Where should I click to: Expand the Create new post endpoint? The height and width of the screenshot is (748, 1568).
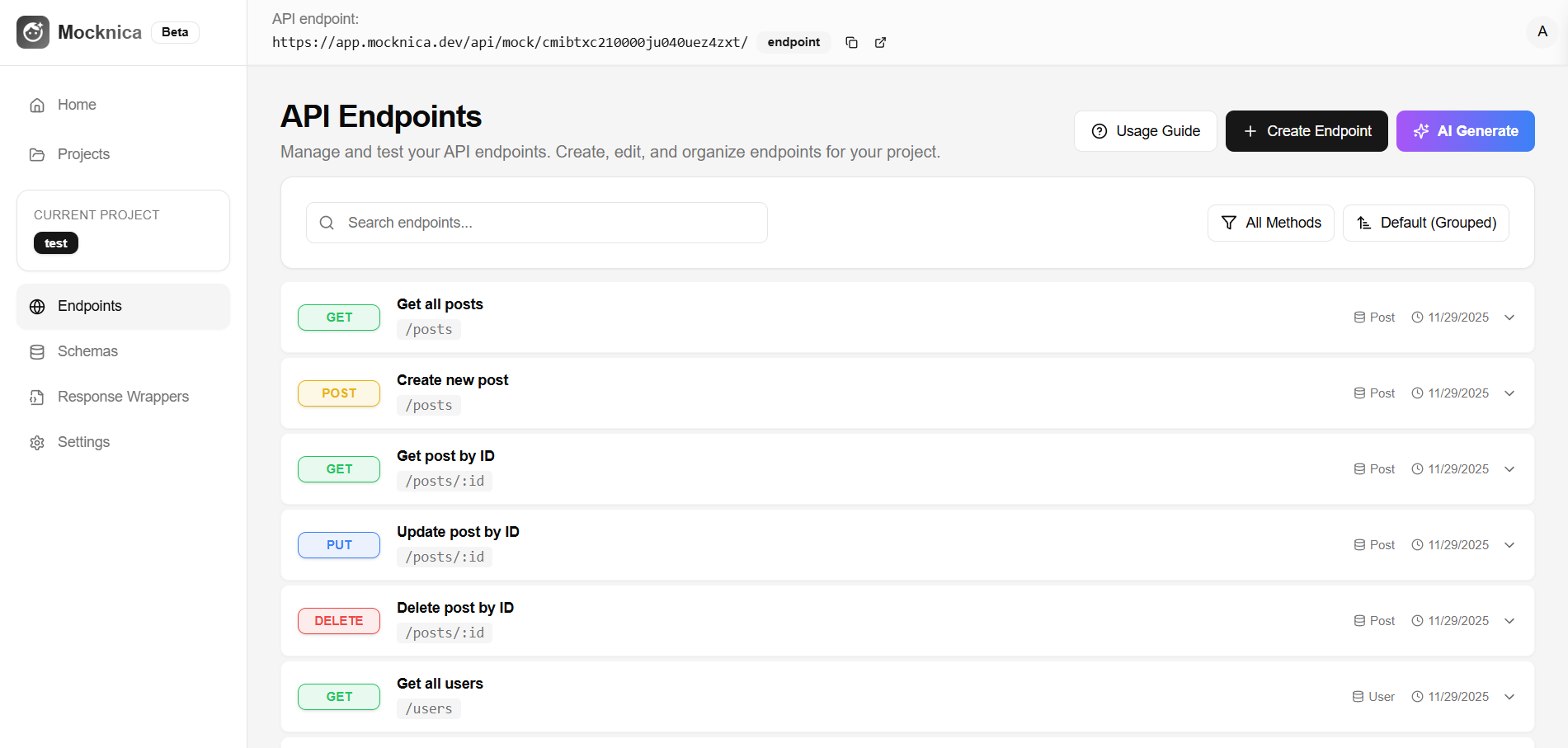pyautogui.click(x=1509, y=393)
